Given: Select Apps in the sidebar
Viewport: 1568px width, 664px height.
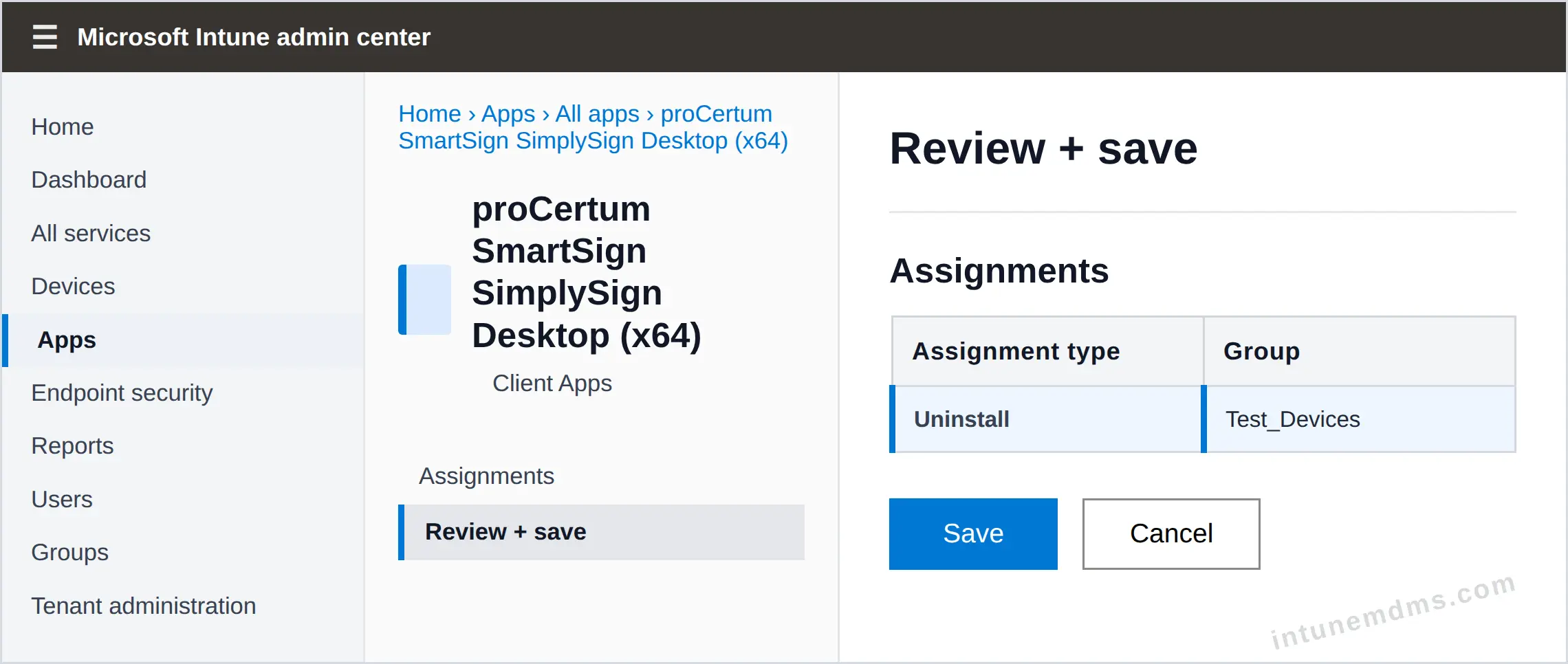Looking at the screenshot, I should (184, 340).
